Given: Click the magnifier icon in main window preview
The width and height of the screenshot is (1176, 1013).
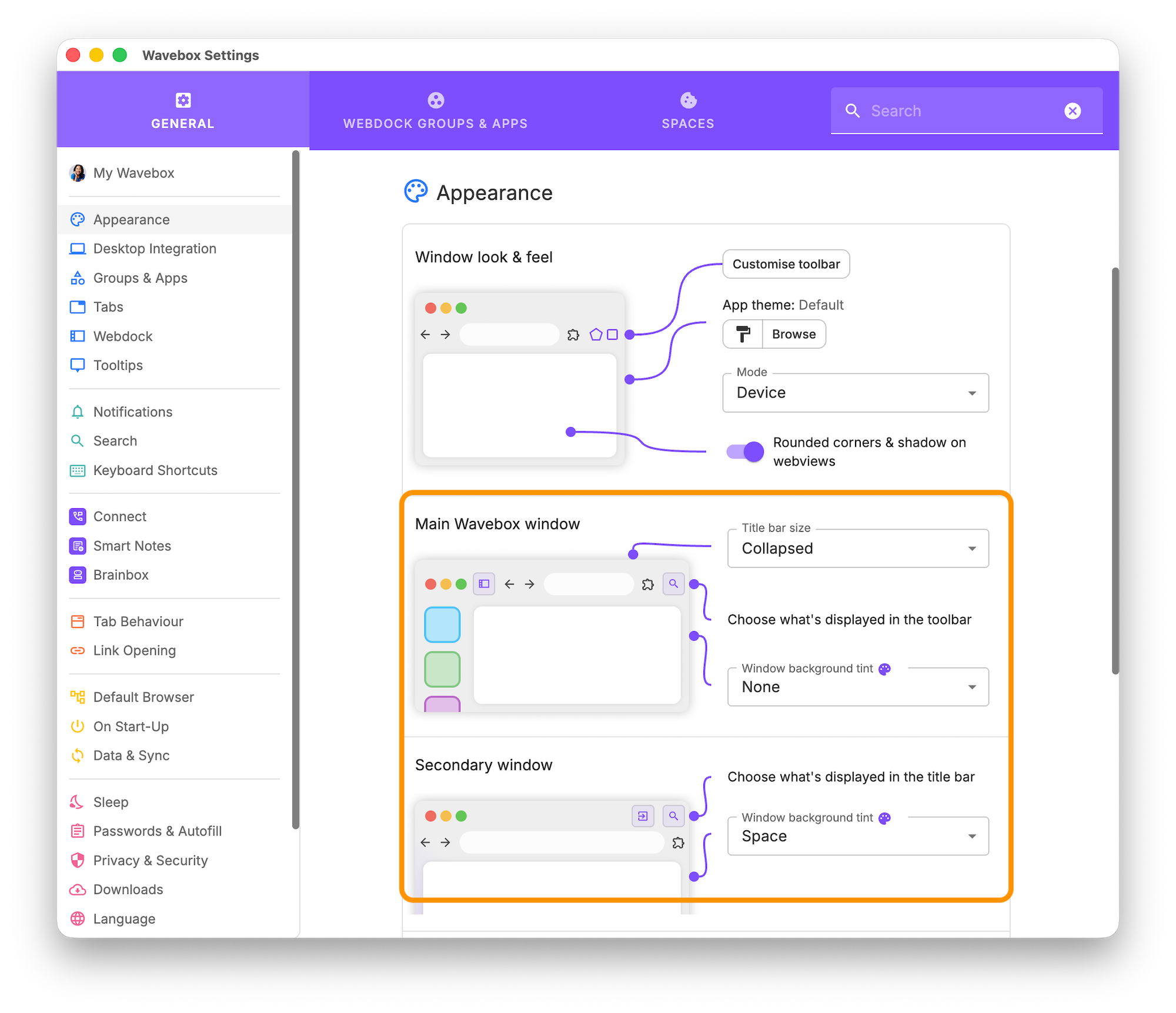Looking at the screenshot, I should pos(673,584).
